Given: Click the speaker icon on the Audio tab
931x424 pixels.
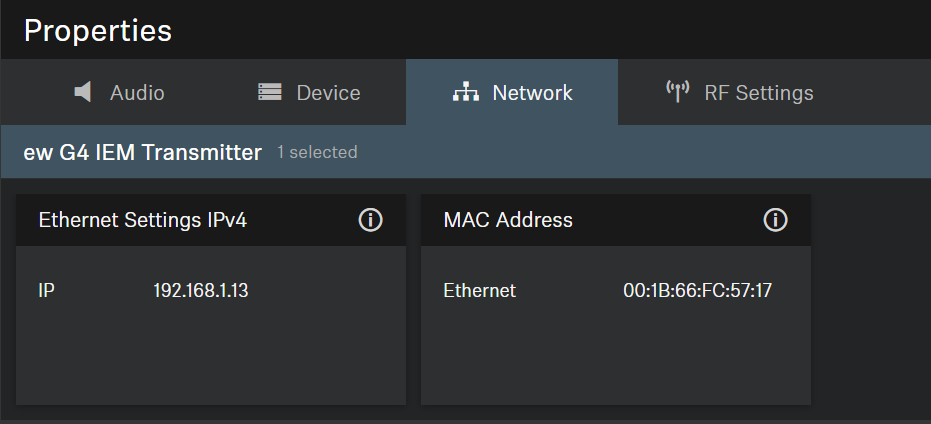Looking at the screenshot, I should click(x=84, y=93).
